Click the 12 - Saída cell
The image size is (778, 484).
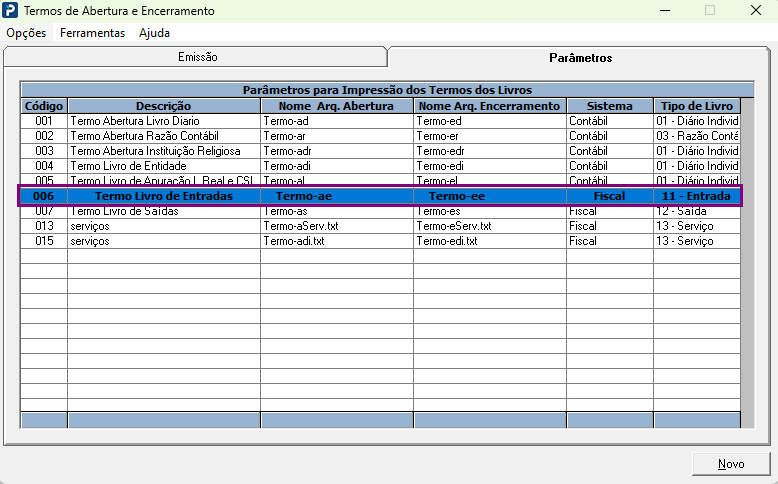click(697, 211)
